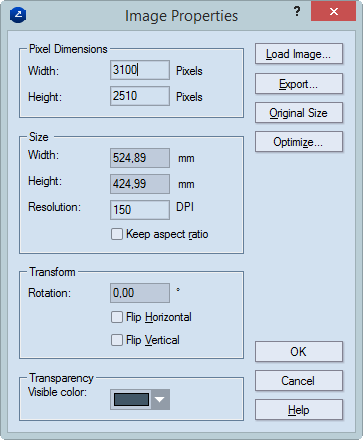Image resolution: width=363 pixels, height=440 pixels.
Task: Click the Transform group label
Action: tap(52, 272)
